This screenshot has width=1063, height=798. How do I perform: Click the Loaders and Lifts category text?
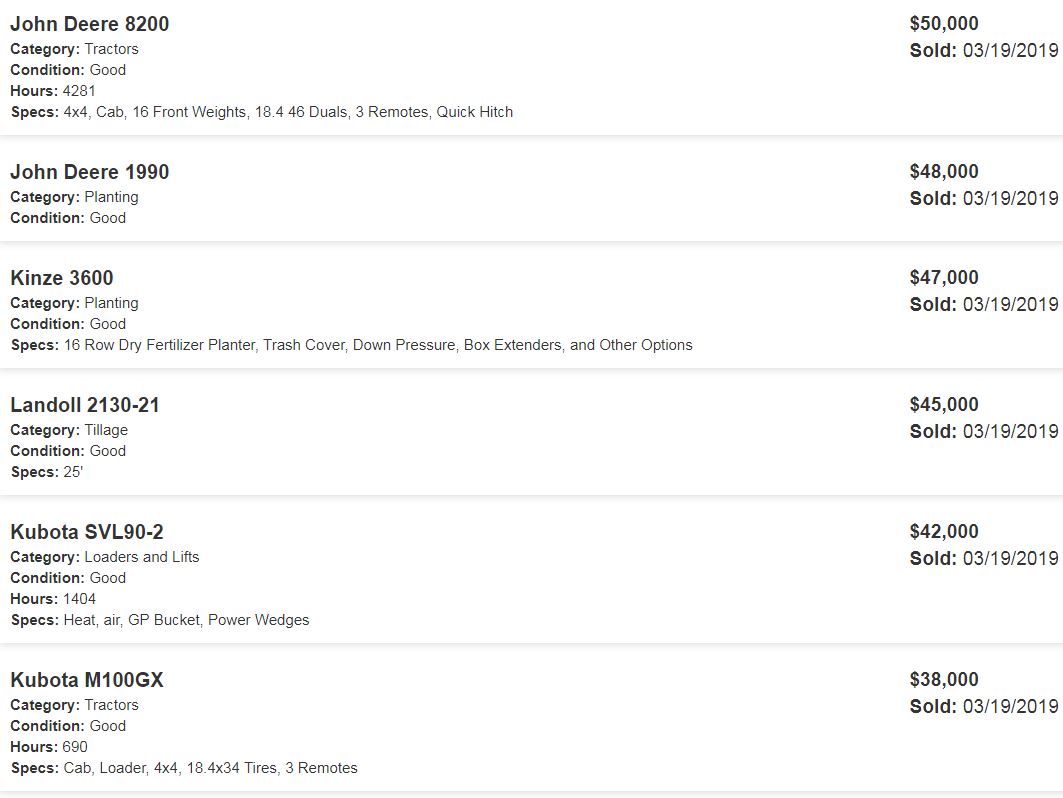pos(142,557)
